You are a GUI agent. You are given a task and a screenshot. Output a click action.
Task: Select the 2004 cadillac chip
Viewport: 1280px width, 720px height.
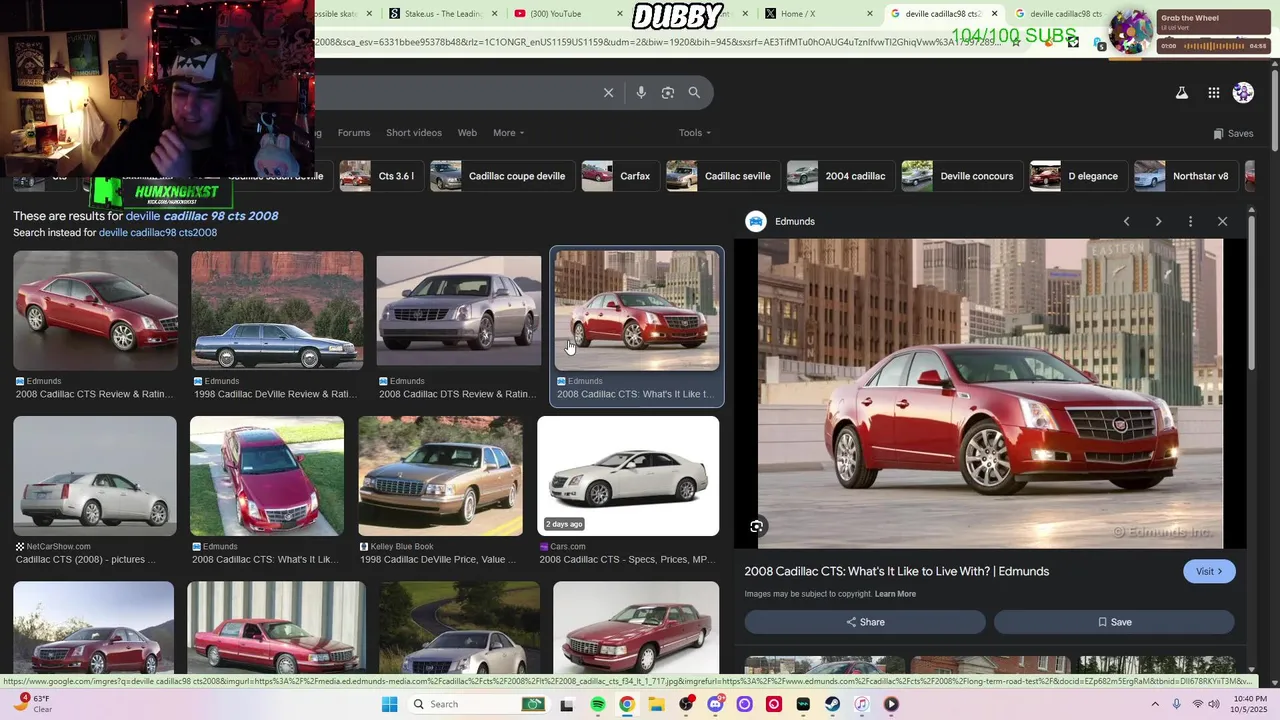pyautogui.click(x=839, y=176)
